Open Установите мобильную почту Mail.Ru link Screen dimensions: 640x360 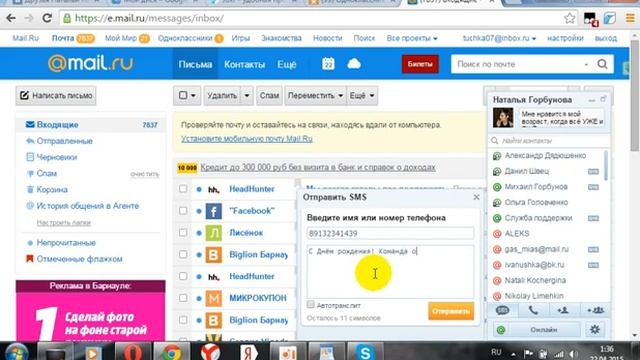click(247, 139)
